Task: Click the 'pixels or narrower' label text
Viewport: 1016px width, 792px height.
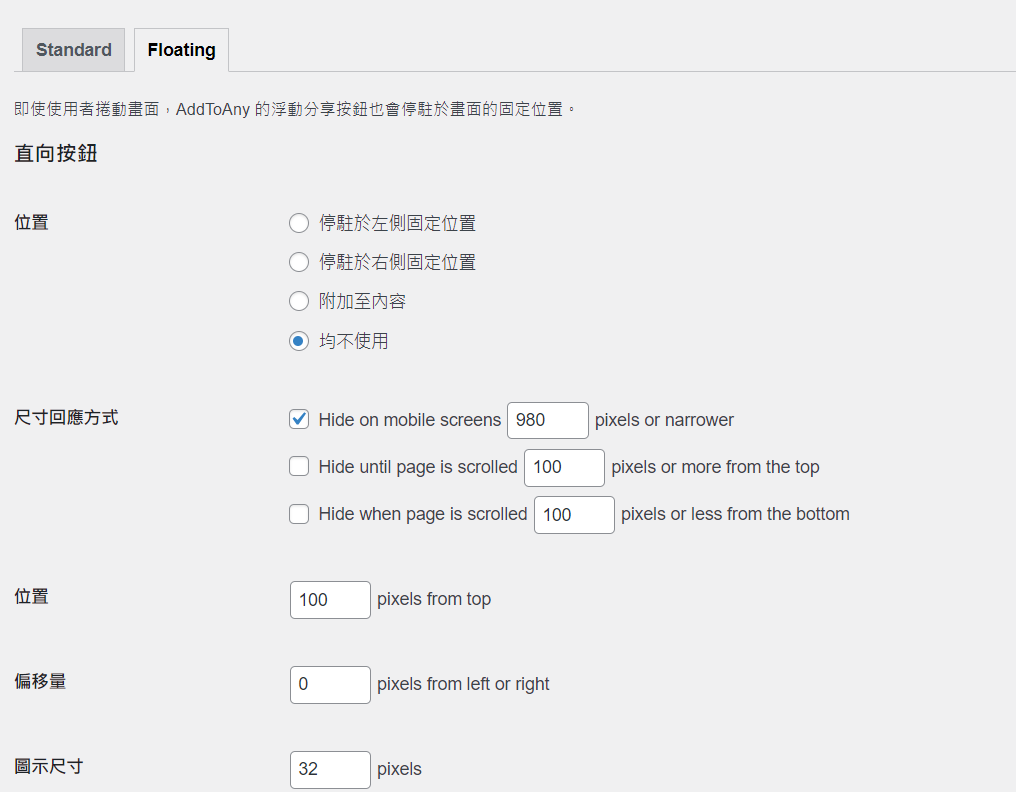Action: [664, 420]
